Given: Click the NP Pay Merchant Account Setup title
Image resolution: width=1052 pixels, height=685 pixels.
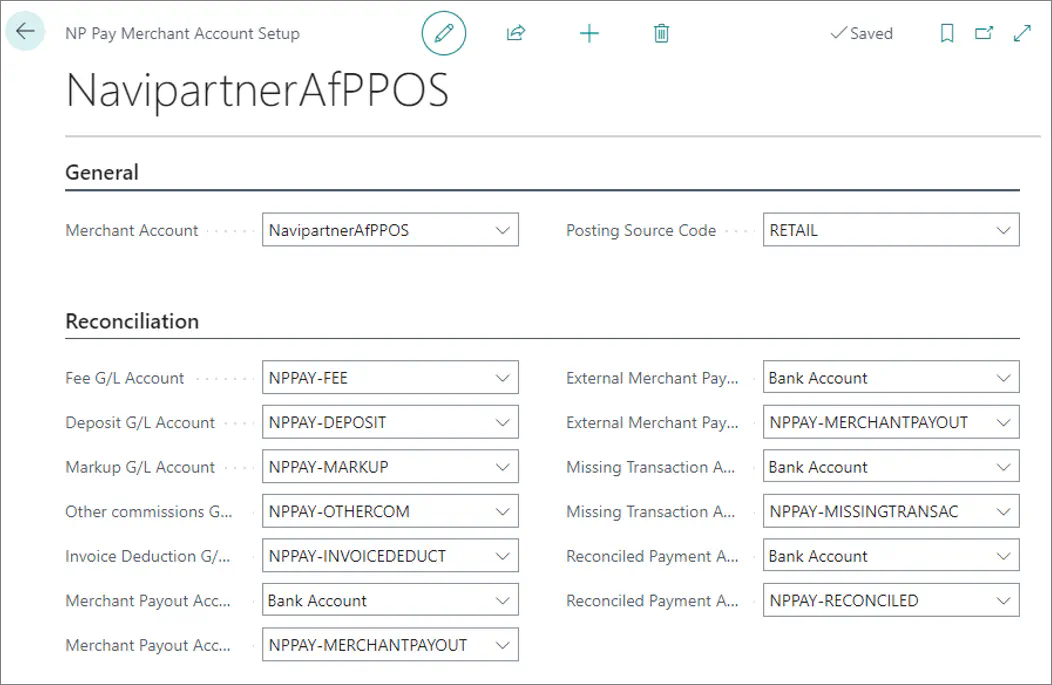Looking at the screenshot, I should click(182, 34).
